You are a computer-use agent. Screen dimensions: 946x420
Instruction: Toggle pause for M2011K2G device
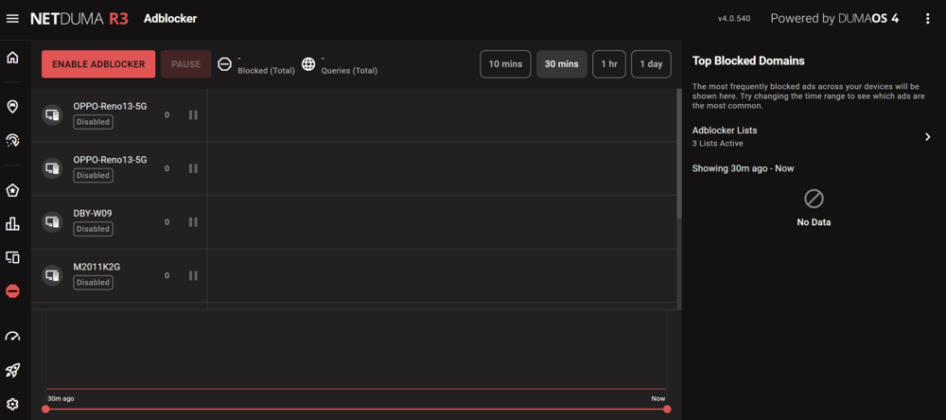pos(193,275)
